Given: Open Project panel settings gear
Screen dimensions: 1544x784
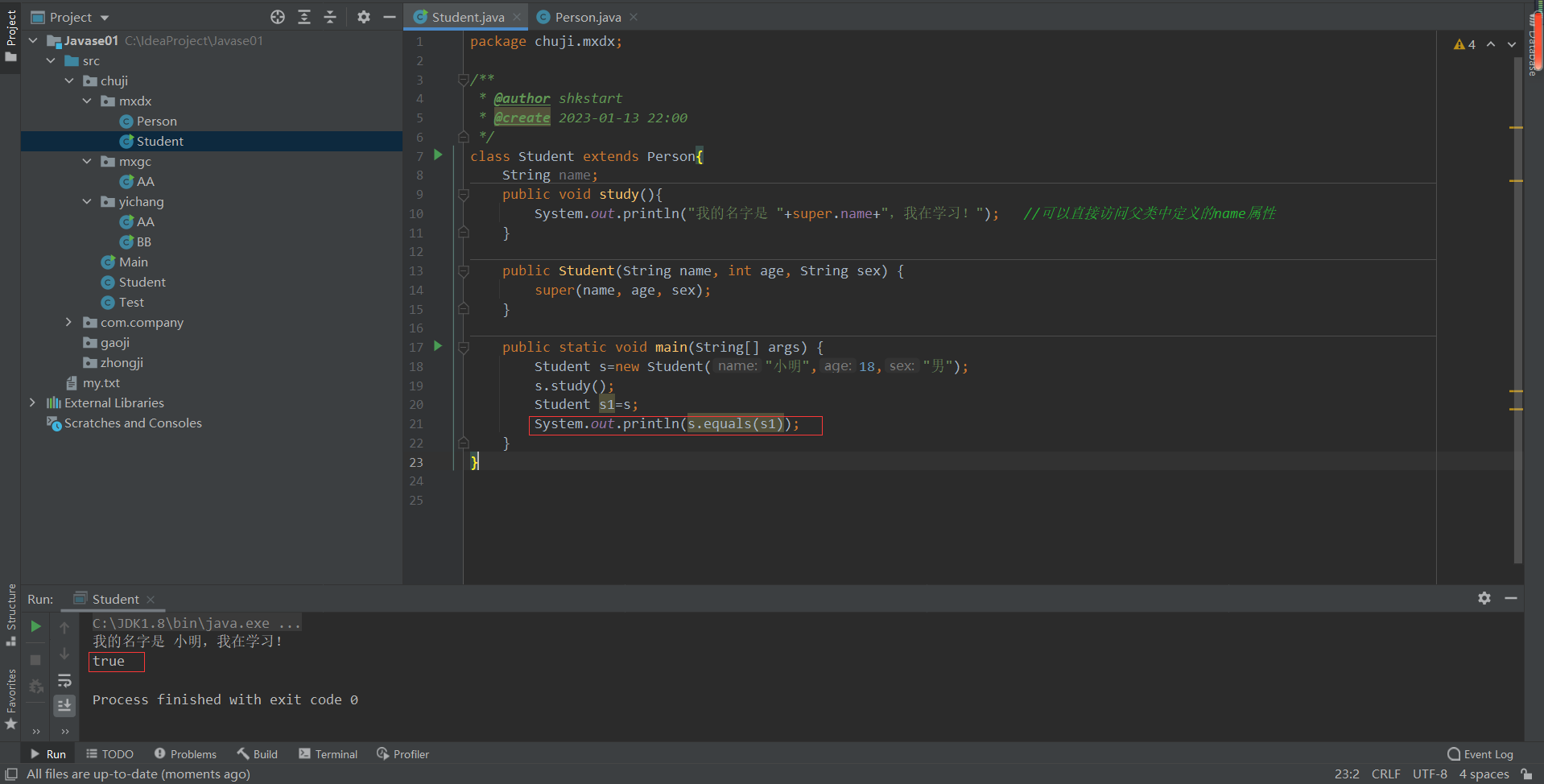Looking at the screenshot, I should (x=364, y=17).
